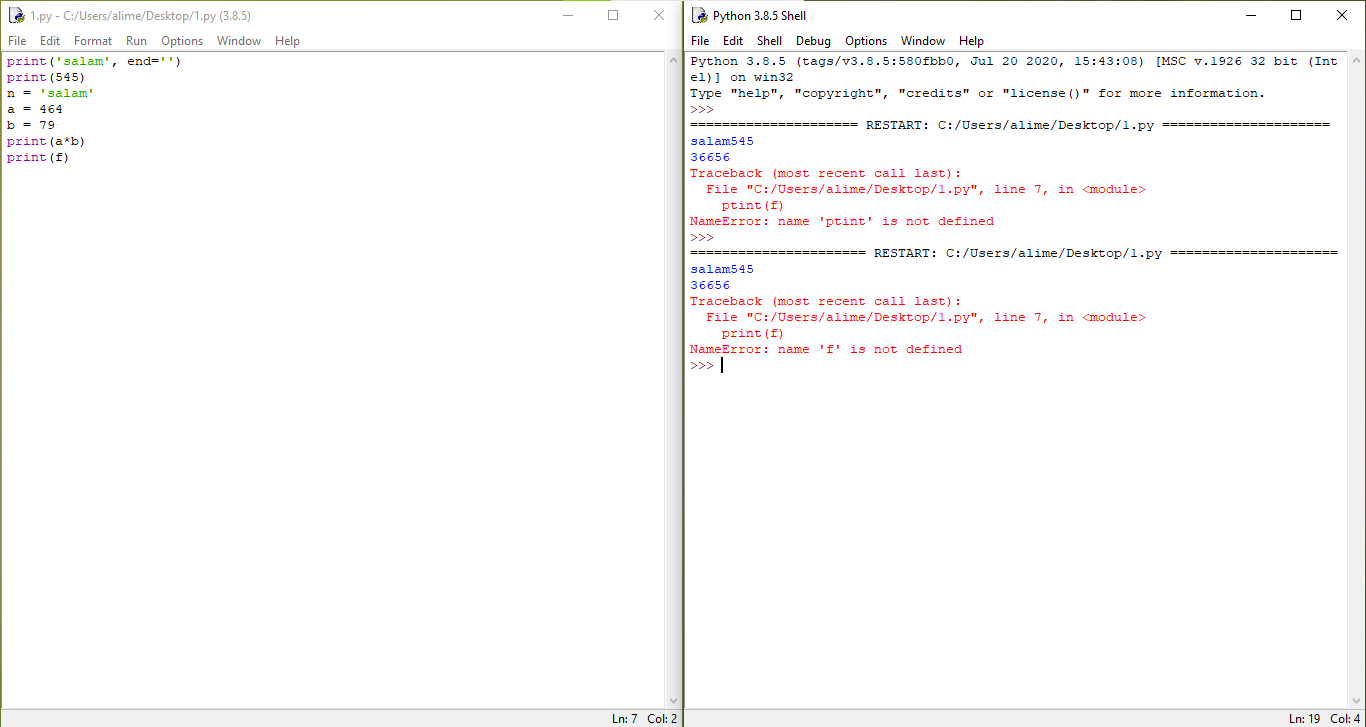Screen dimensions: 1366x727
Task: Click the NameError 'f' is not defined line
Action: pyautogui.click(x=826, y=349)
